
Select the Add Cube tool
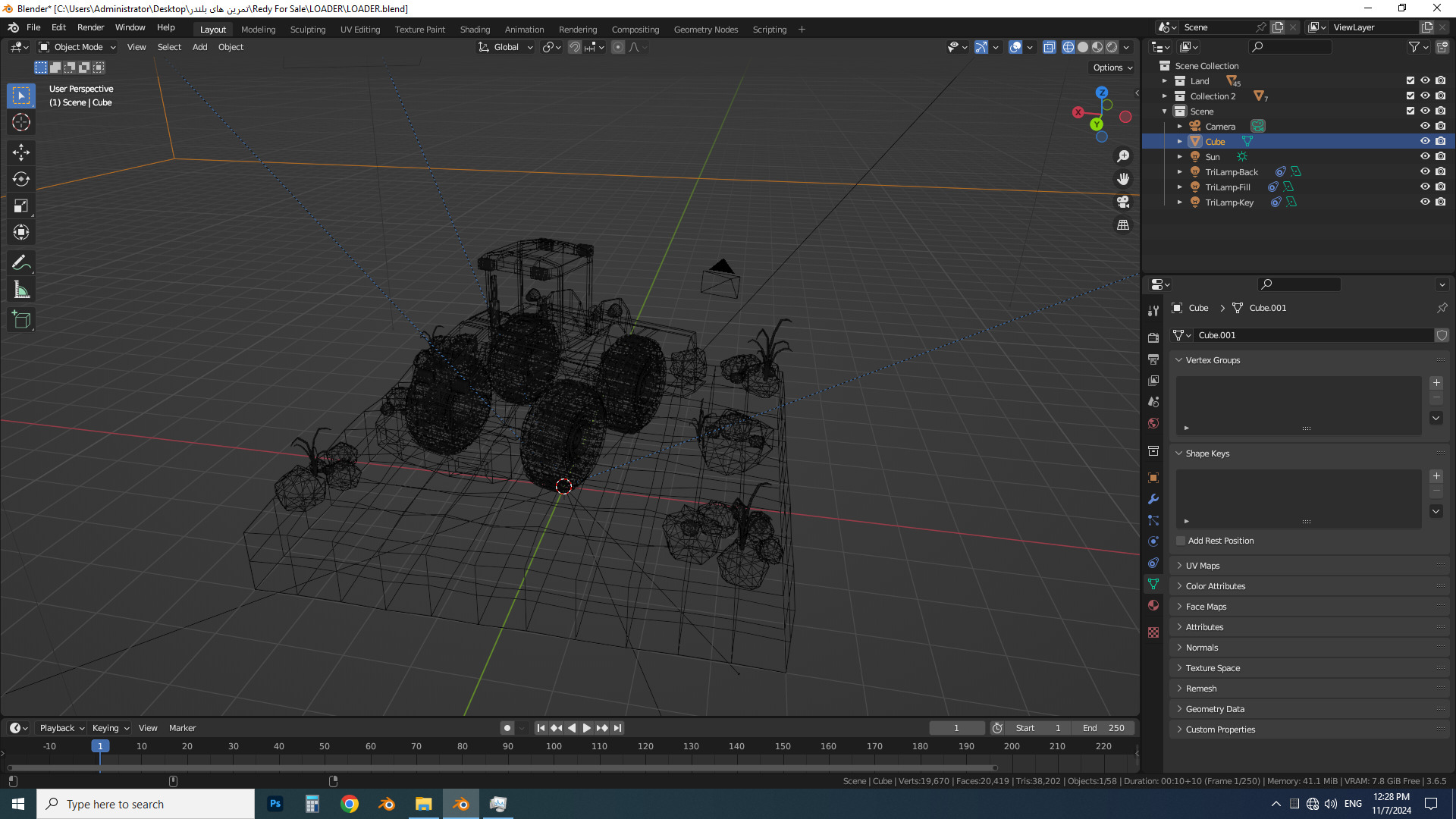click(x=21, y=320)
